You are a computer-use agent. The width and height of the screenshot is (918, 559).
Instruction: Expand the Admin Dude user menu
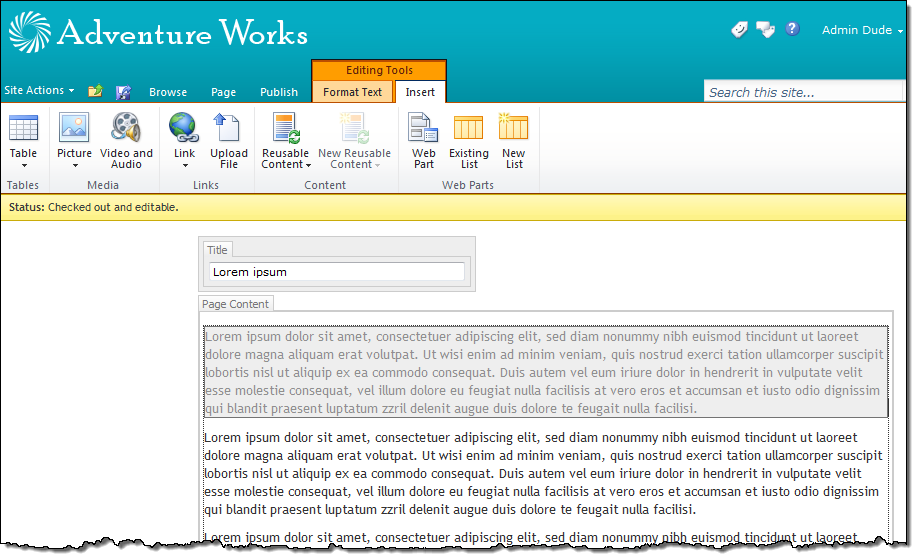862,30
